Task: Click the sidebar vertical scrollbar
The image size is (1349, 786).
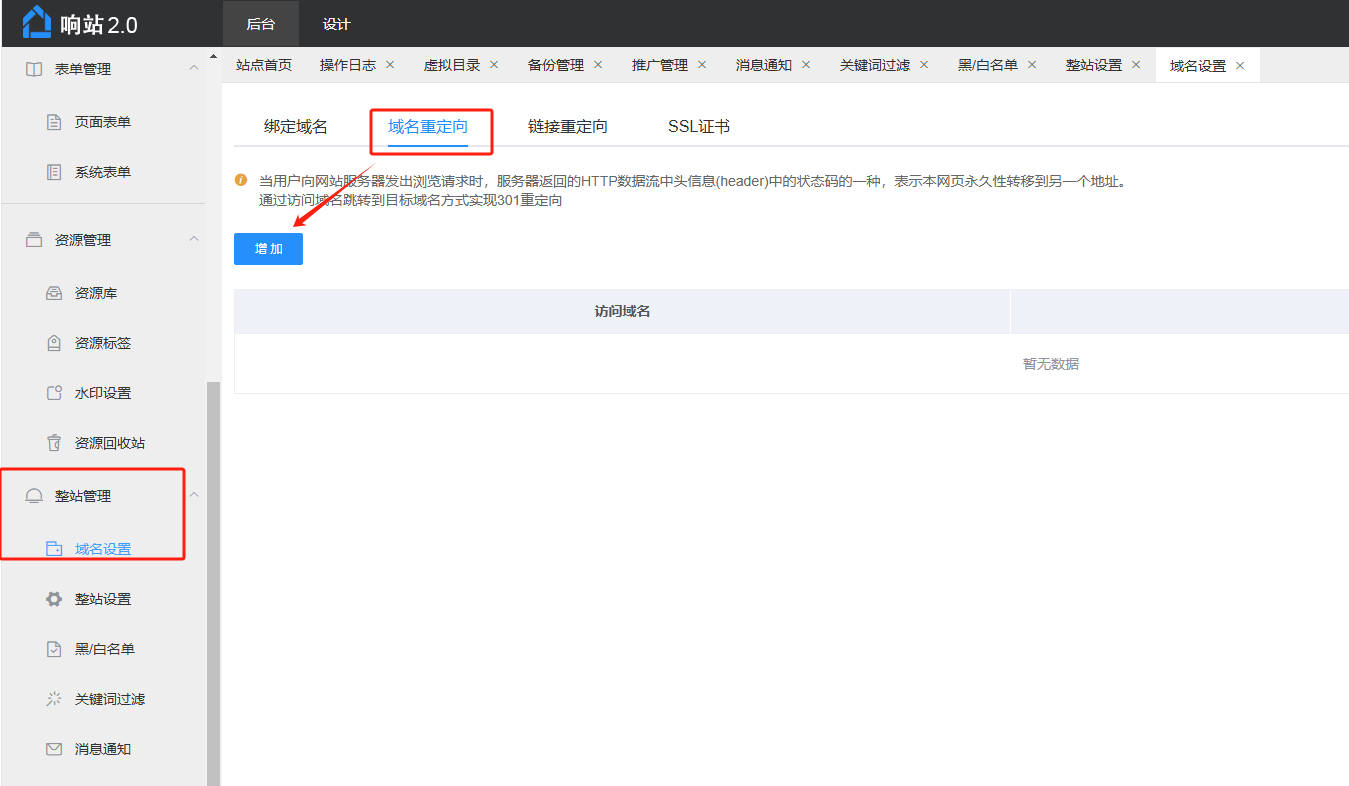Action: 213,580
